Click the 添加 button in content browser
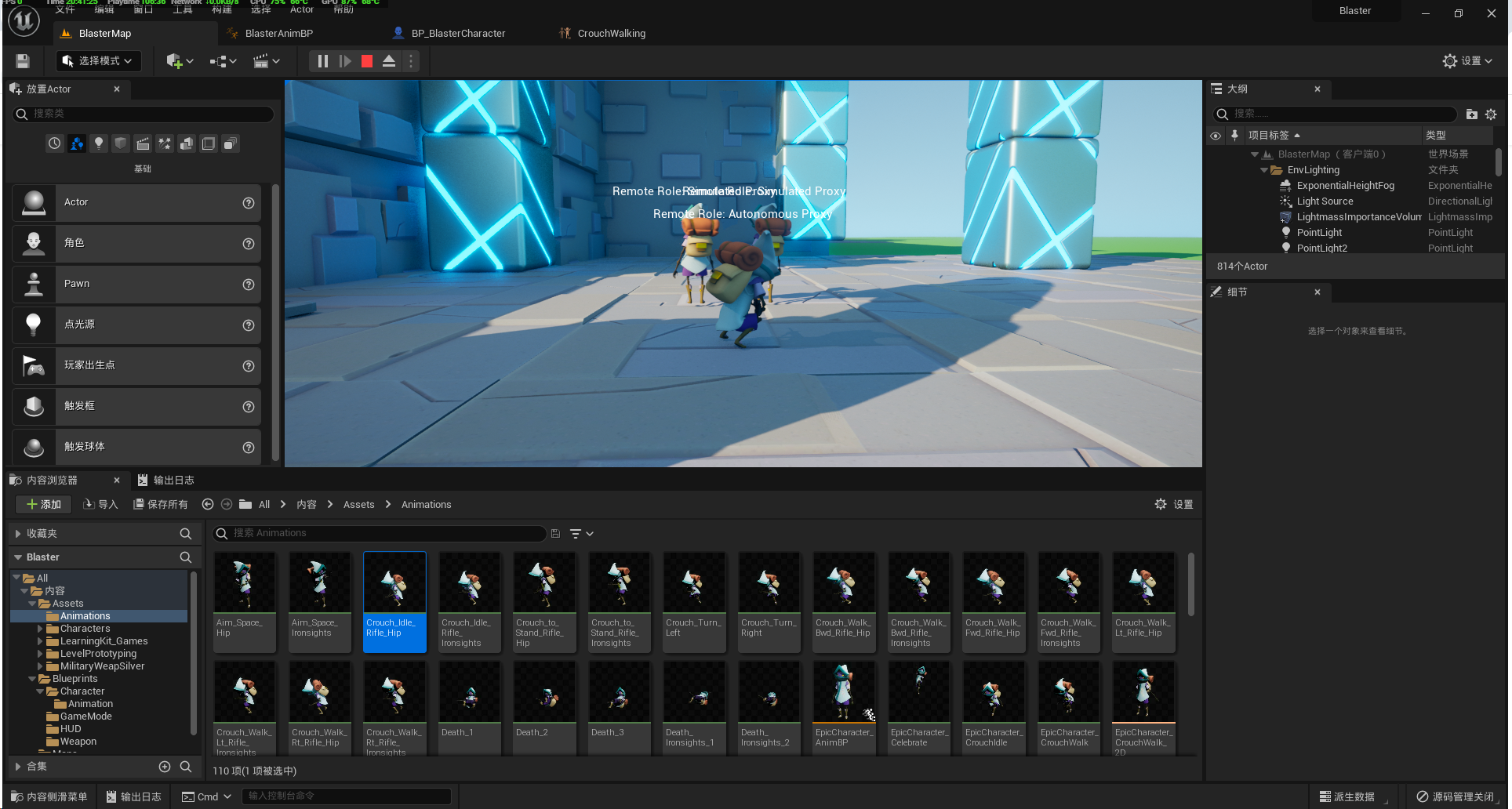 point(44,505)
